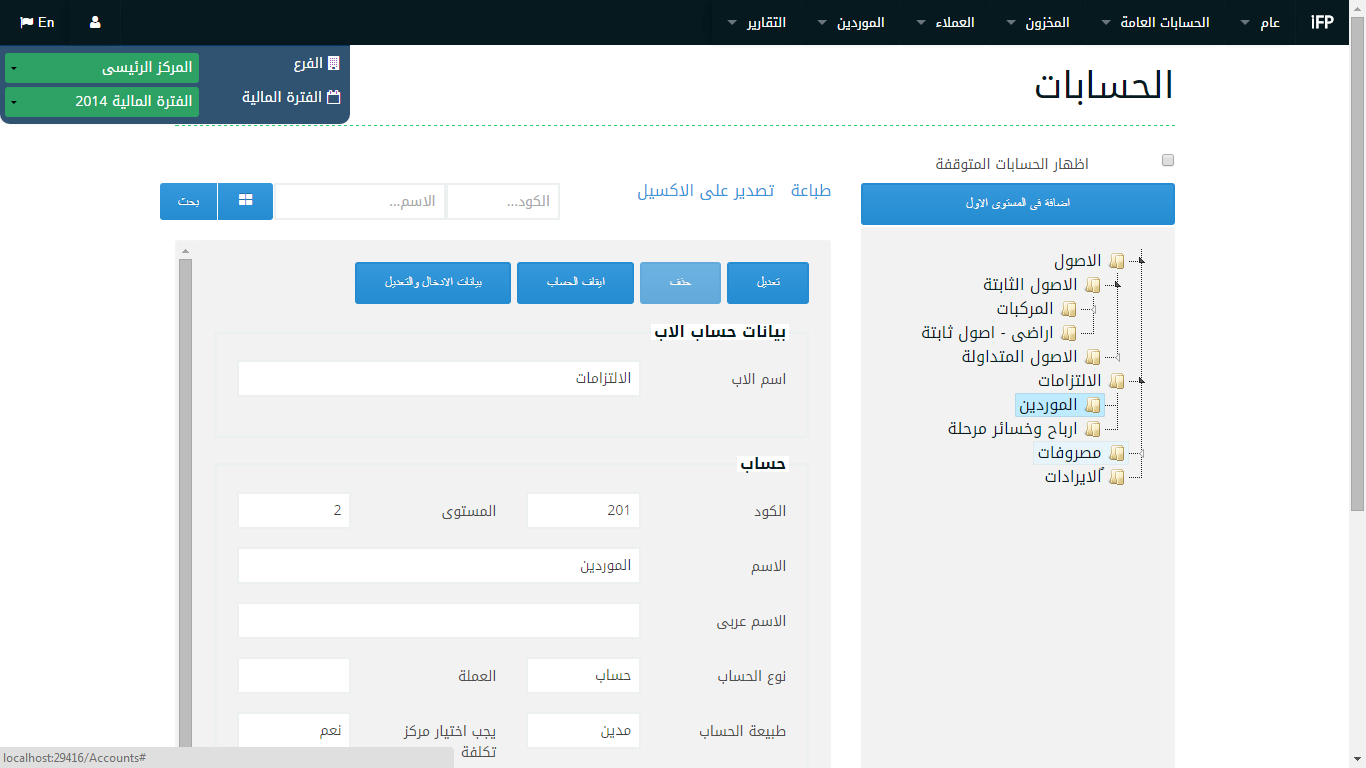This screenshot has height=768, width=1366.
Task: Click the empty الاسم عربى field
Action: point(439,620)
